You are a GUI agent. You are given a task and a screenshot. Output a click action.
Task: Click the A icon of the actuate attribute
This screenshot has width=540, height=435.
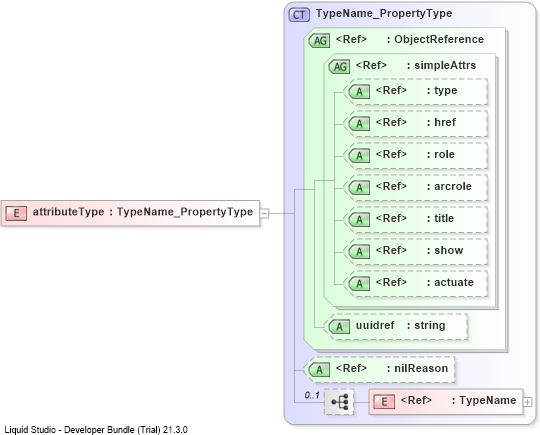point(359,284)
